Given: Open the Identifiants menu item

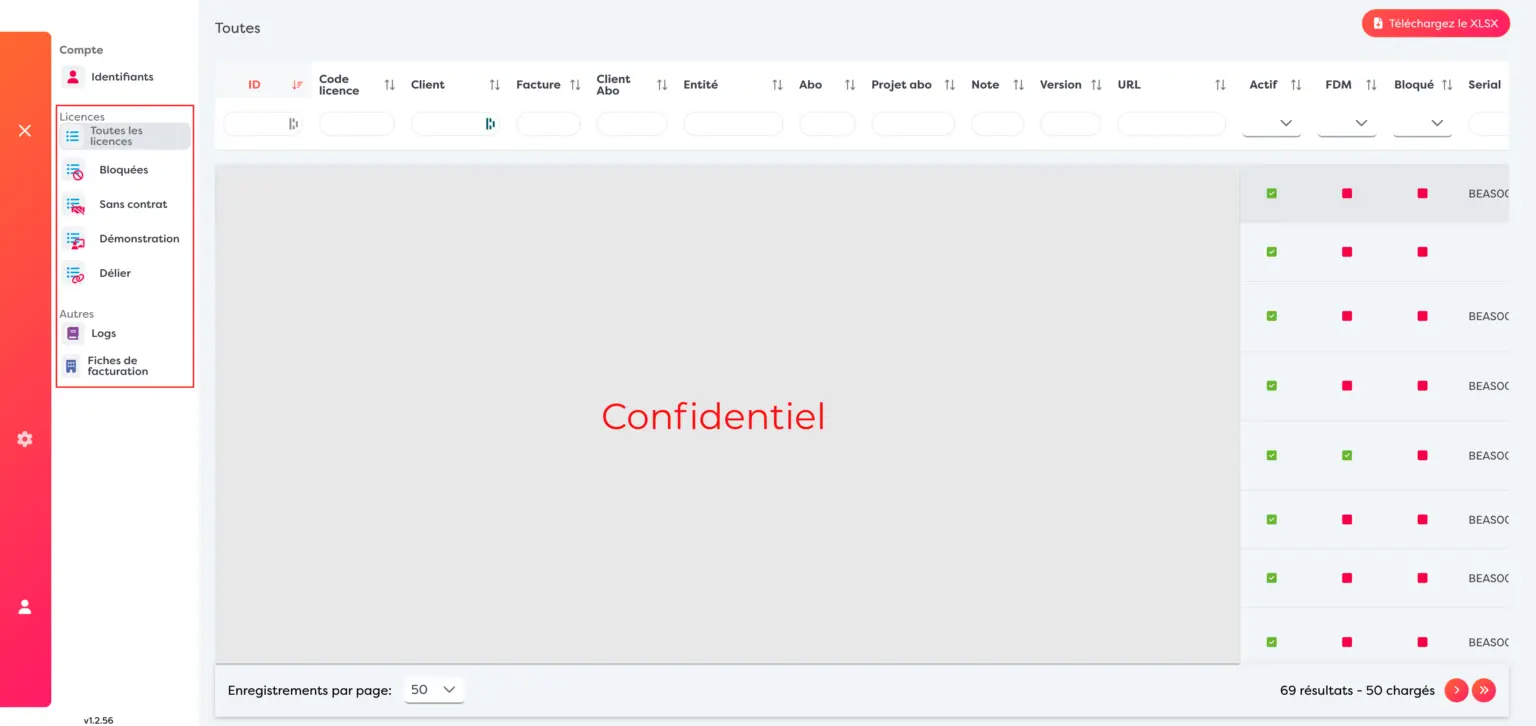Looking at the screenshot, I should (x=124, y=77).
